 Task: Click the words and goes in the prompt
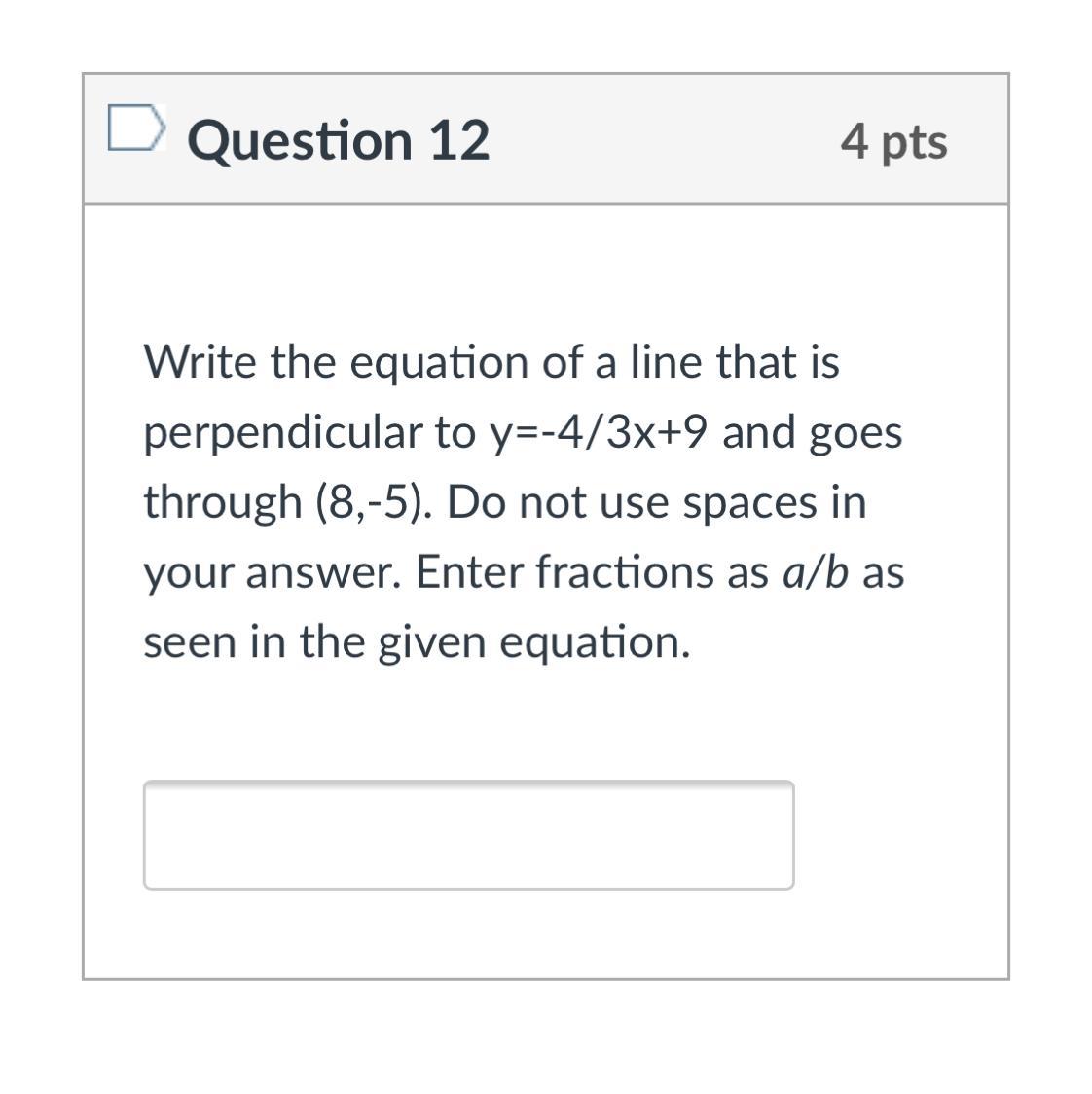[x=812, y=432]
